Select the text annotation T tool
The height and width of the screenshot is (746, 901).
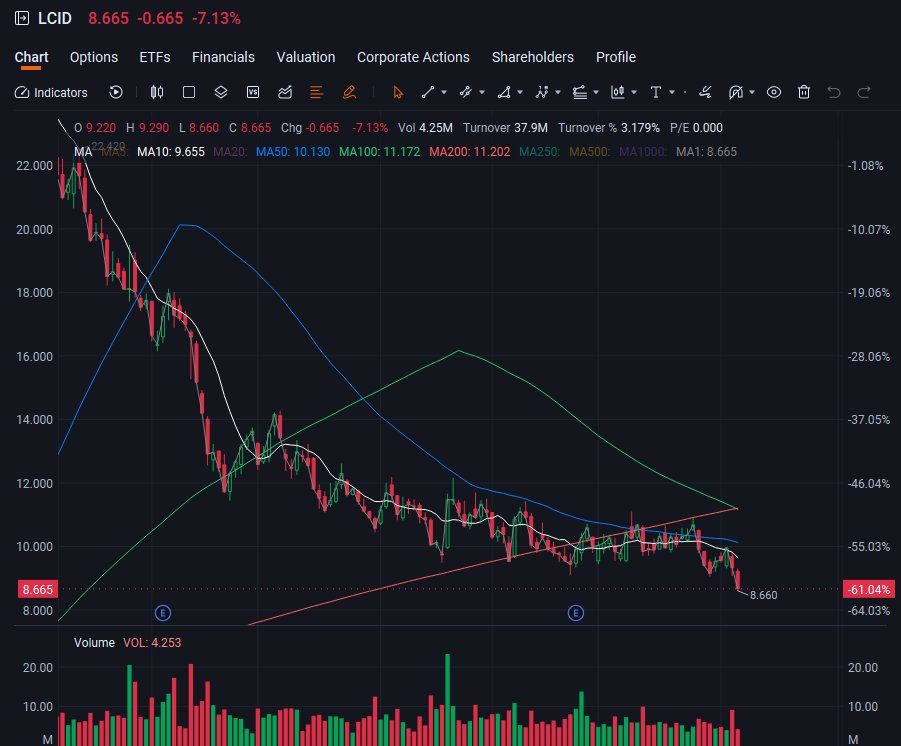656,92
